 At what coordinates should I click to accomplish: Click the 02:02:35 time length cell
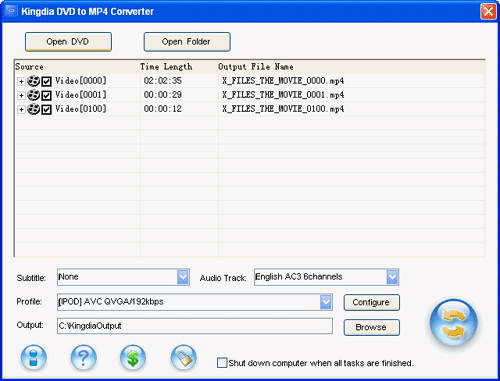pos(163,81)
